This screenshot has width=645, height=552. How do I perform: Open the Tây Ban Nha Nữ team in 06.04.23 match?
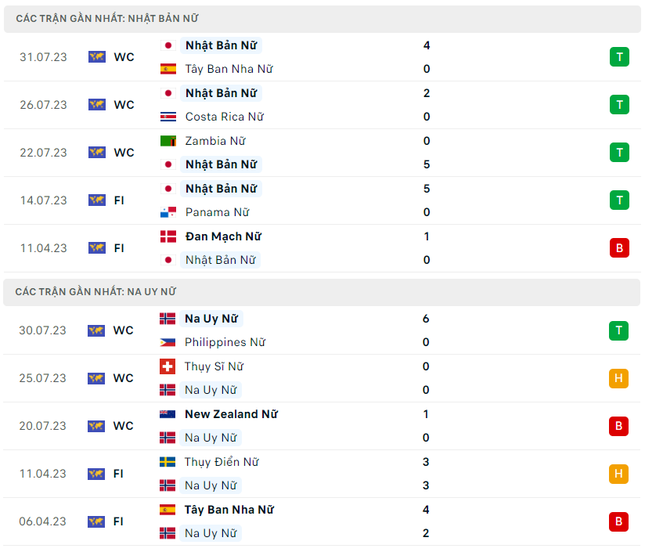229,509
